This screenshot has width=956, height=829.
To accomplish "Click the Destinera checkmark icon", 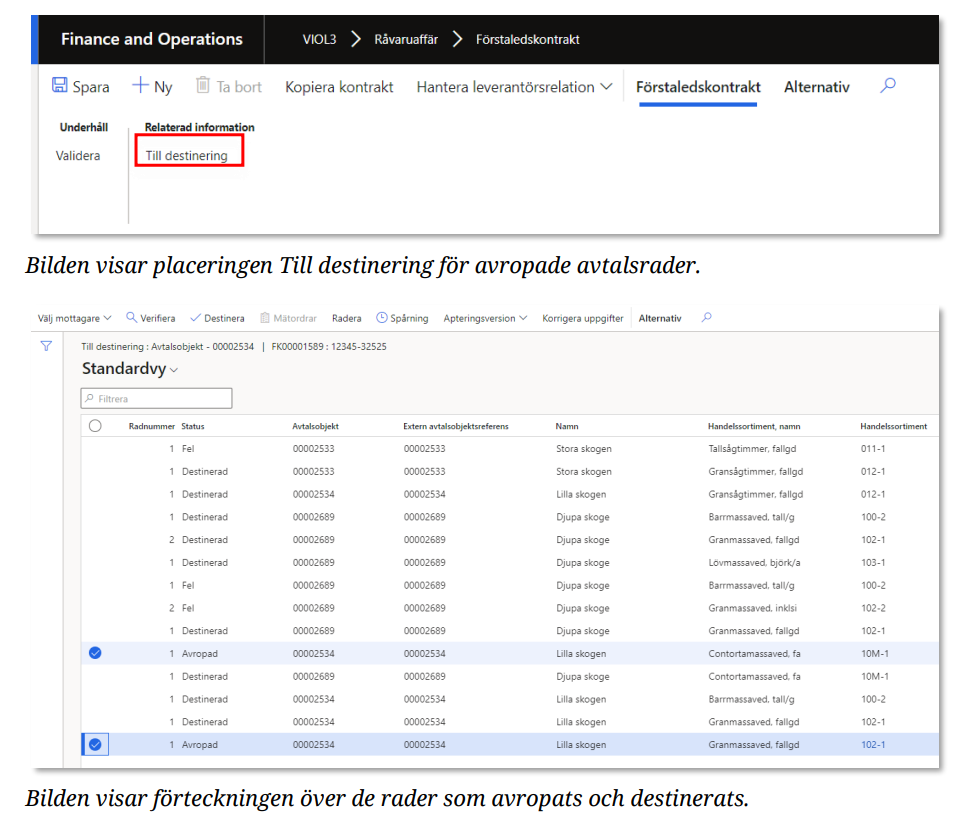I will tap(195, 318).
